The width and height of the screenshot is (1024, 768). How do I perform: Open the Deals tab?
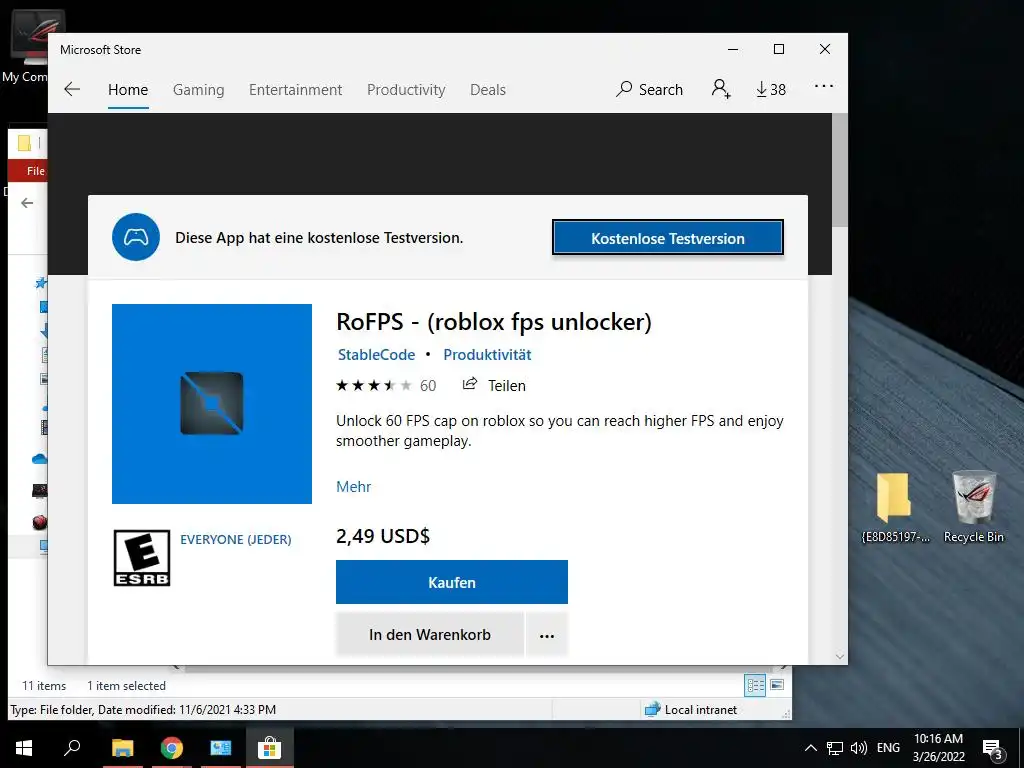[488, 89]
